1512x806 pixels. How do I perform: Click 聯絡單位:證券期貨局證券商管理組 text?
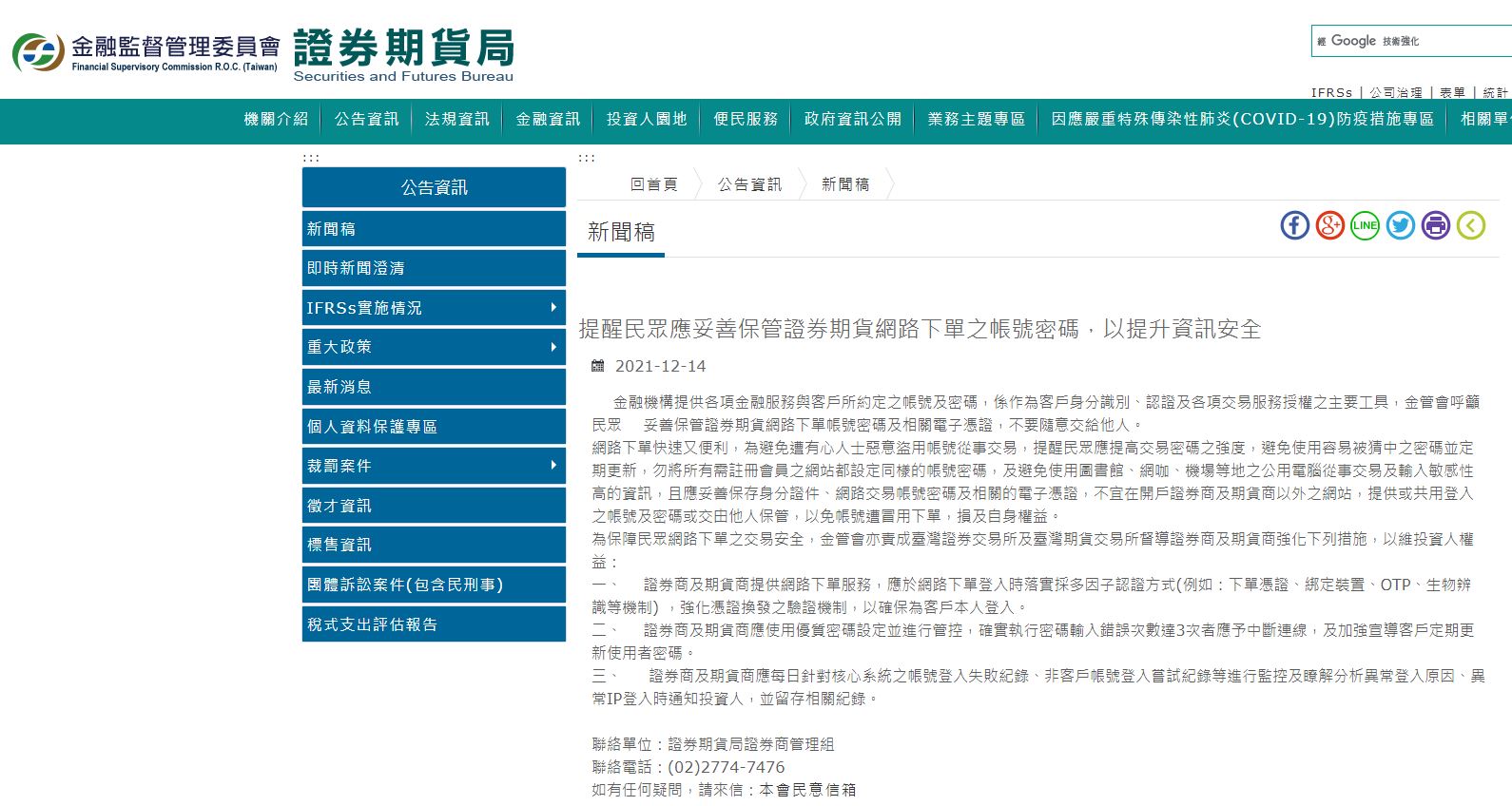click(713, 744)
